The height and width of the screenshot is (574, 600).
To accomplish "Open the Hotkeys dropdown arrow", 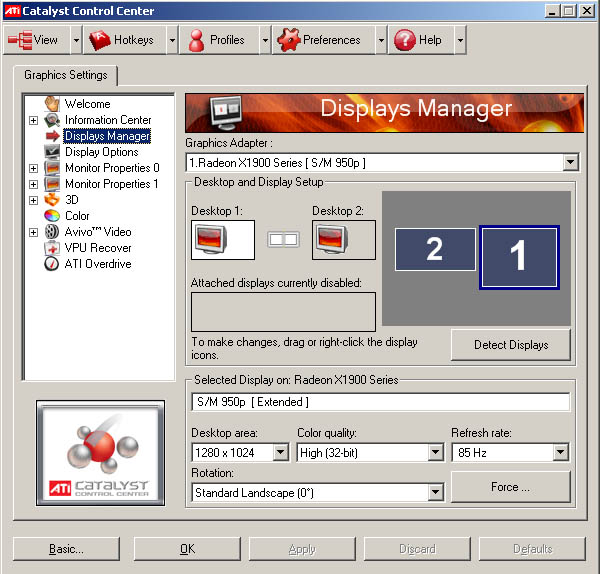I will point(173,40).
